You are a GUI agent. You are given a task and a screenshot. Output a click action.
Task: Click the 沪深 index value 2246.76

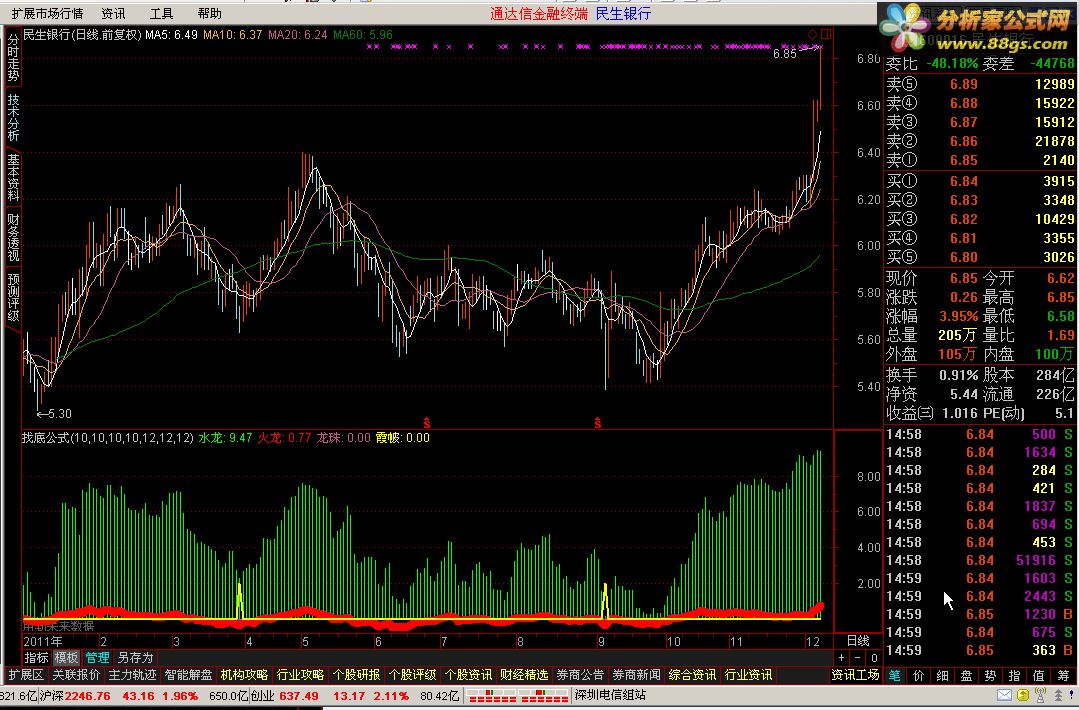pyautogui.click(x=87, y=696)
